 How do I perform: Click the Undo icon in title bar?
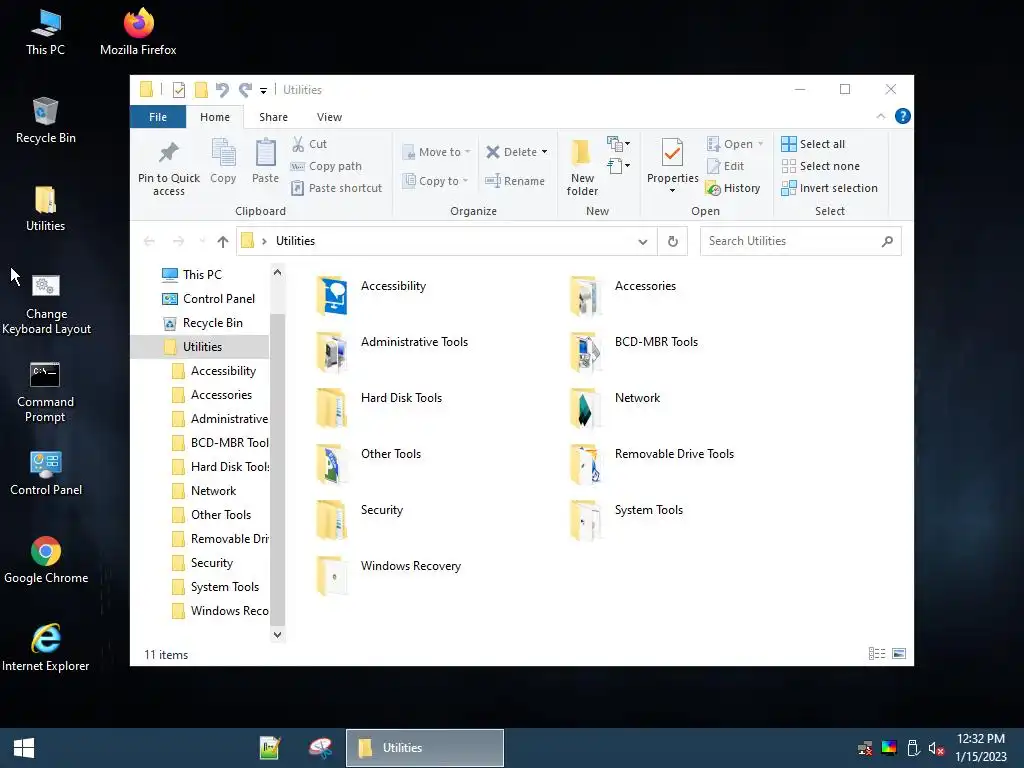pos(222,89)
